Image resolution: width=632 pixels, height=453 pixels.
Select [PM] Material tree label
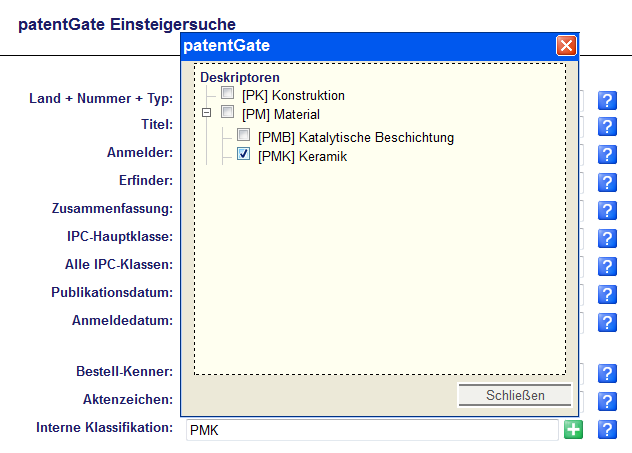click(x=281, y=114)
